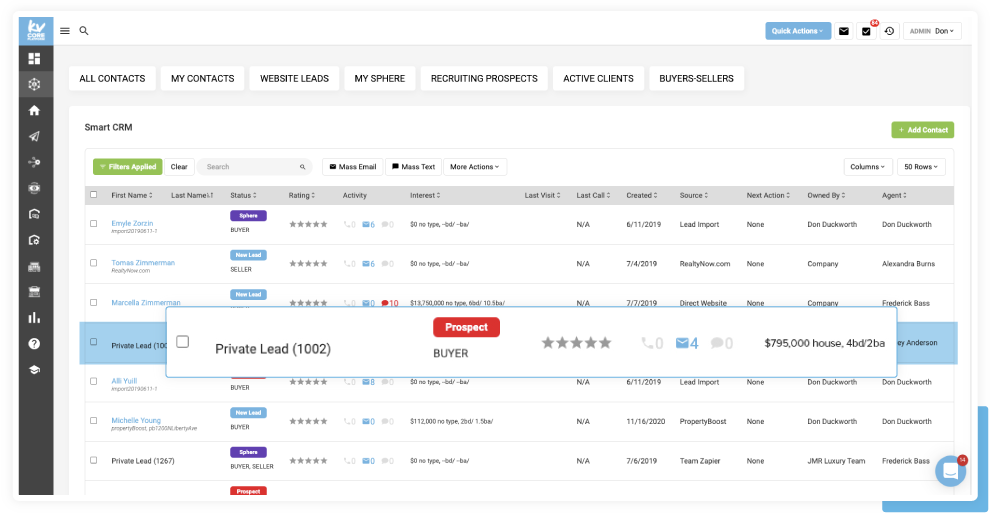Open the Columns dropdown

click(867, 167)
